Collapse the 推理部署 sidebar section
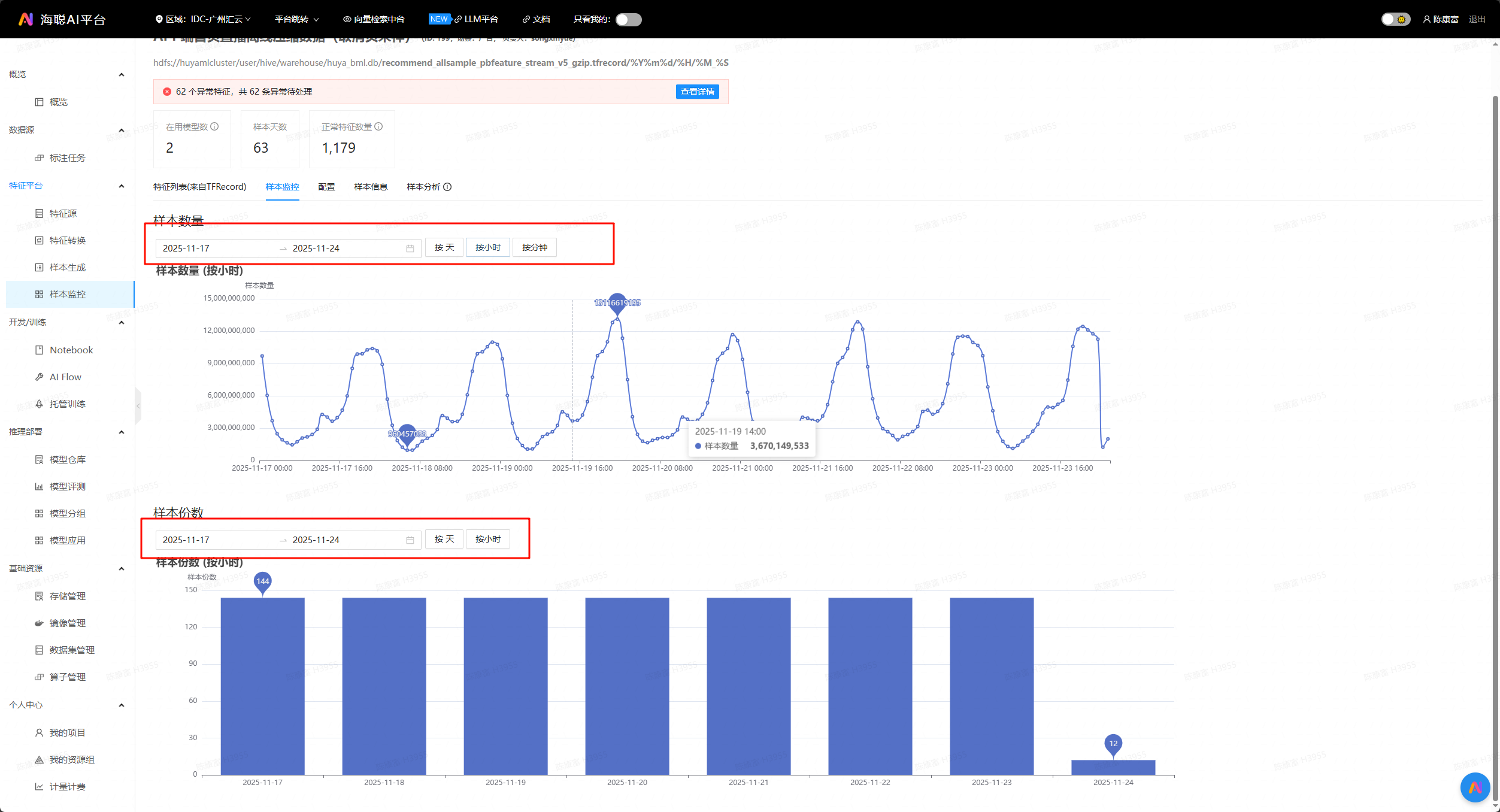 point(122,432)
